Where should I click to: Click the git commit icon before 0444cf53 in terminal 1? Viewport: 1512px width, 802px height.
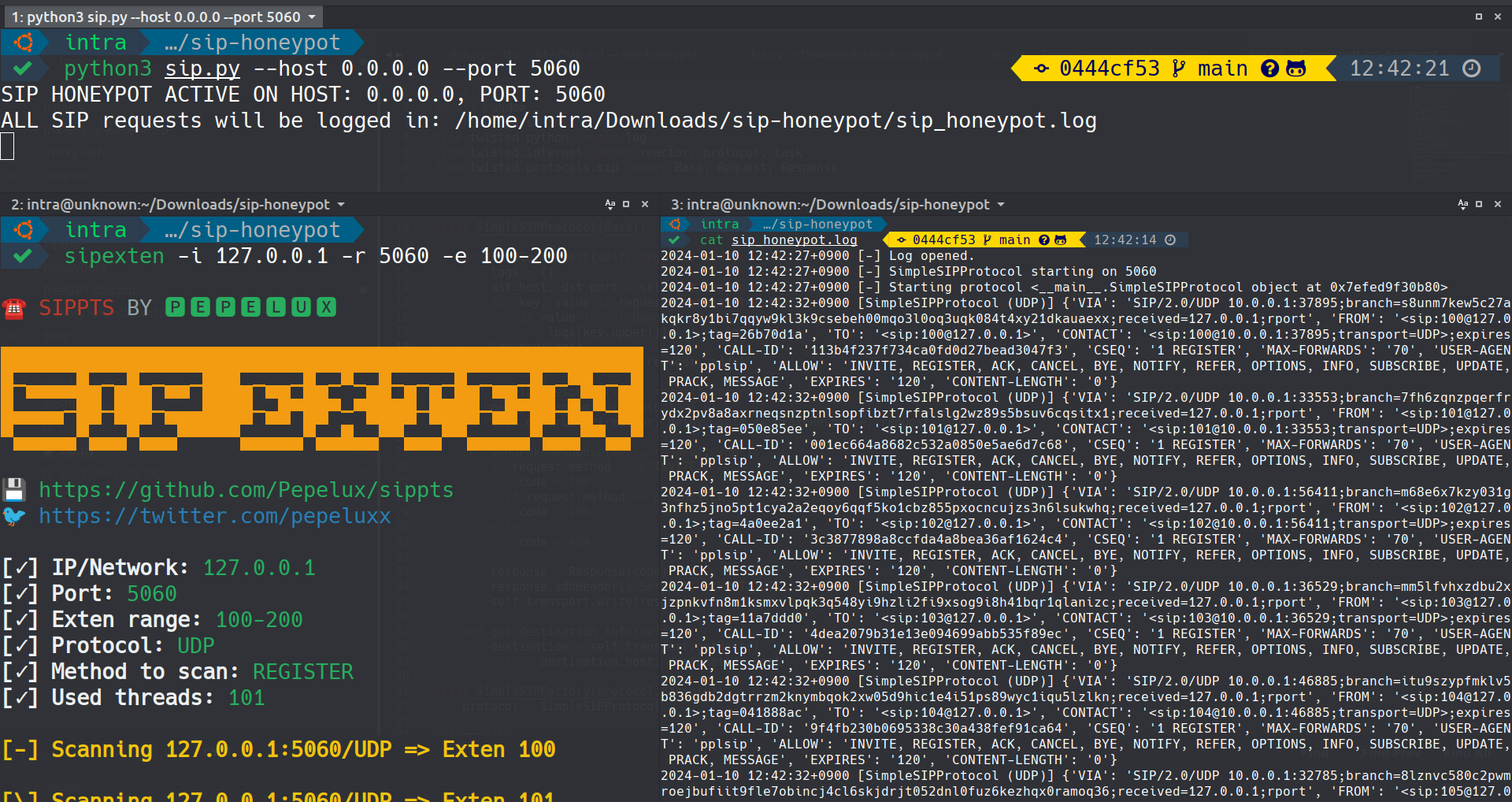click(x=1041, y=69)
